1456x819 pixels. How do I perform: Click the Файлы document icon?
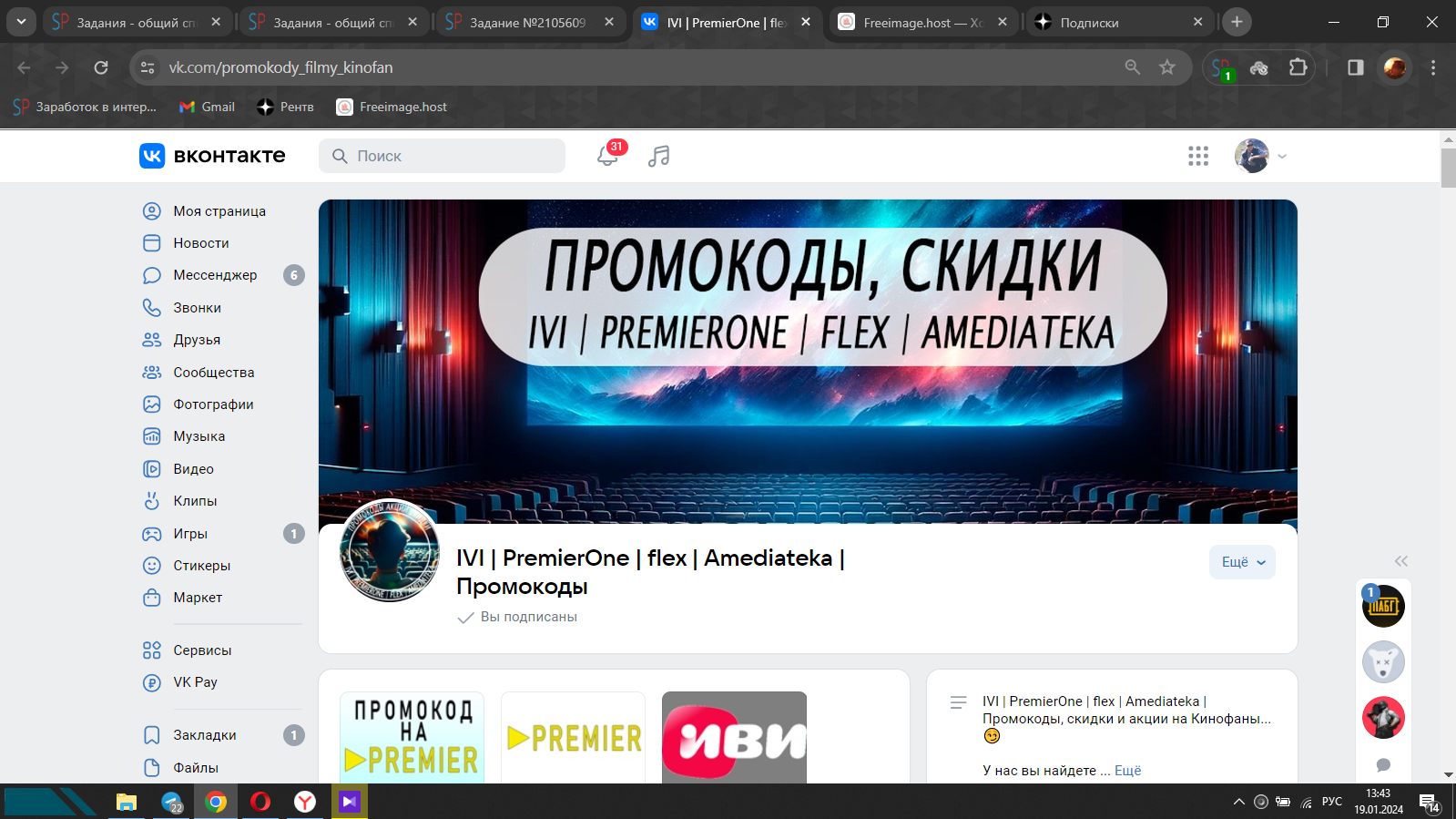tap(152, 768)
